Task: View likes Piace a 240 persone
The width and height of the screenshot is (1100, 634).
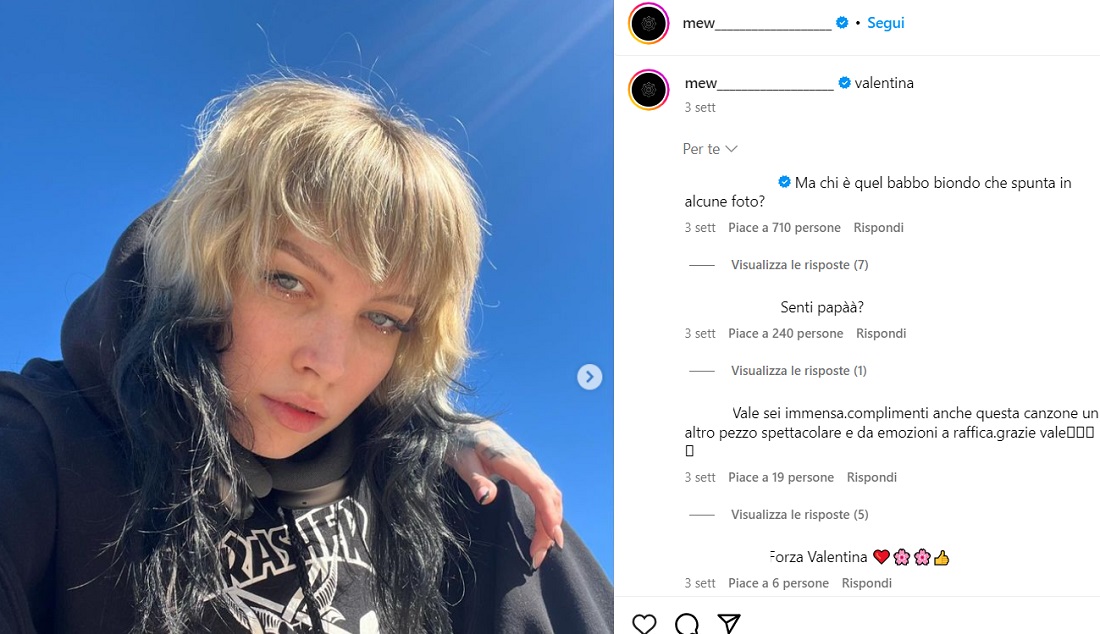Action: point(786,333)
